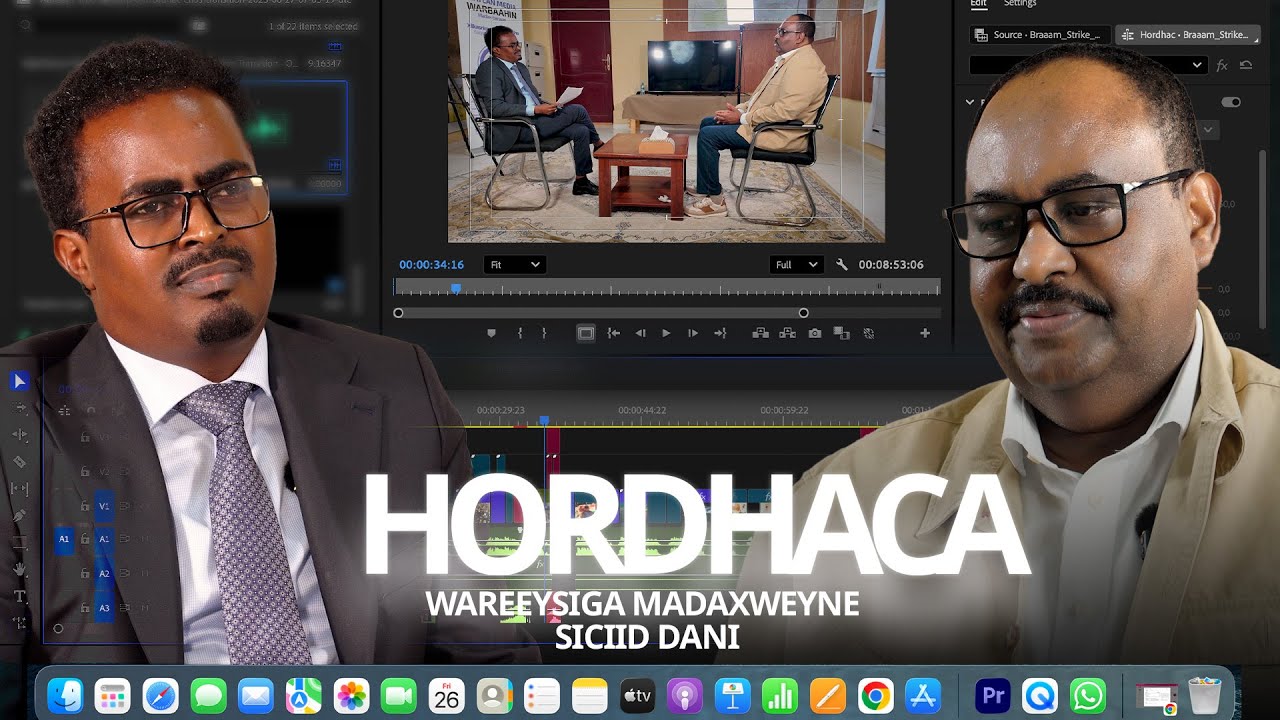1280x720 pixels.
Task: Open the Full playback resolution dropdown
Action: pyautogui.click(x=797, y=265)
